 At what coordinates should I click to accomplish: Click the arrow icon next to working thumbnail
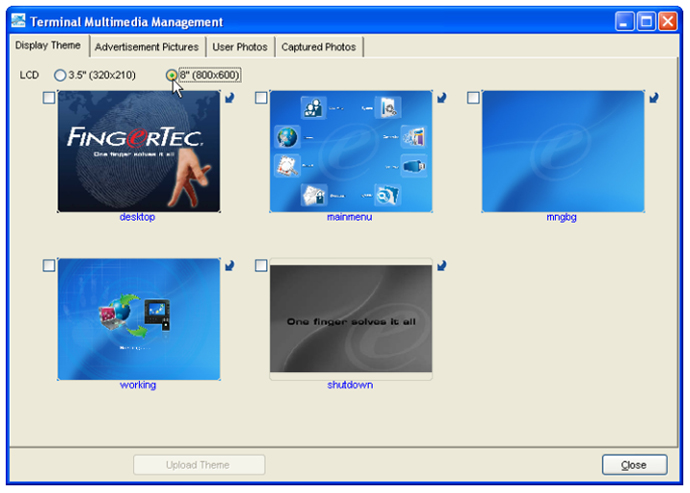[230, 265]
